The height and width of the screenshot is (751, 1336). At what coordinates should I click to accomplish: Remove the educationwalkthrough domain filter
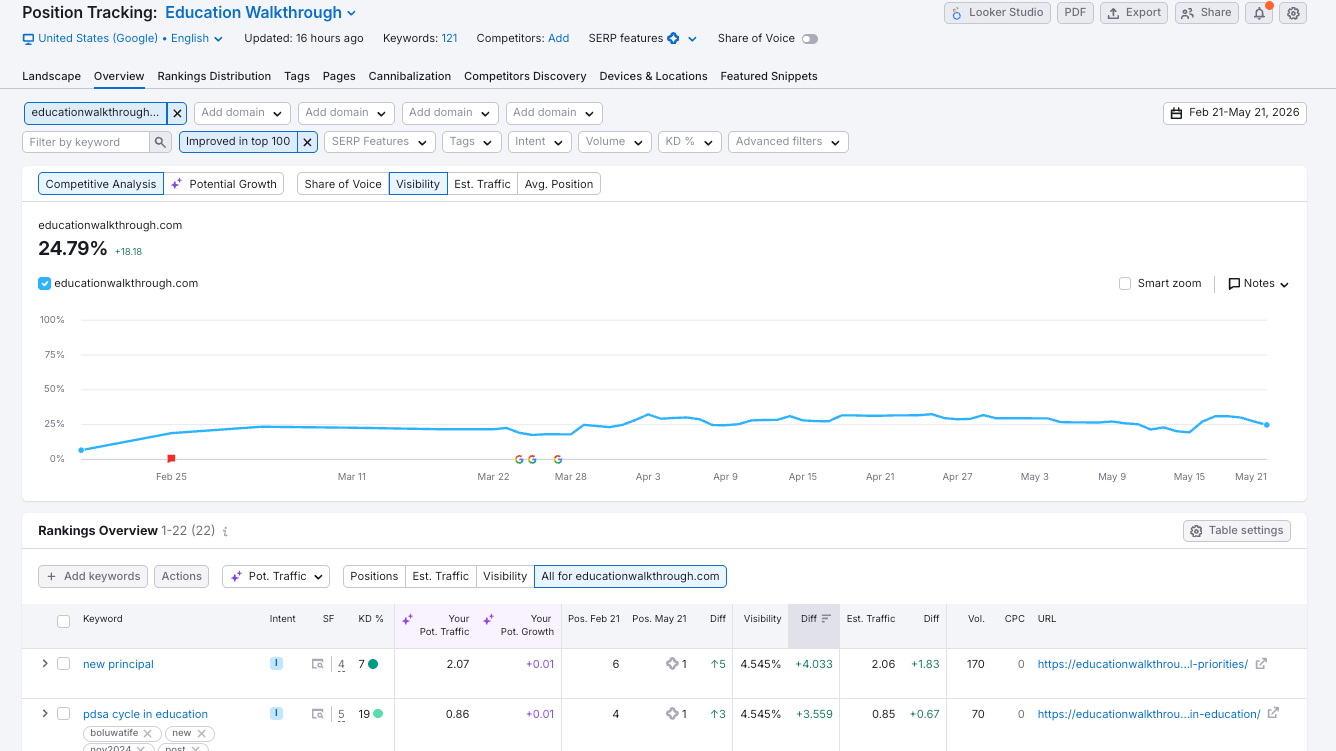(x=177, y=113)
